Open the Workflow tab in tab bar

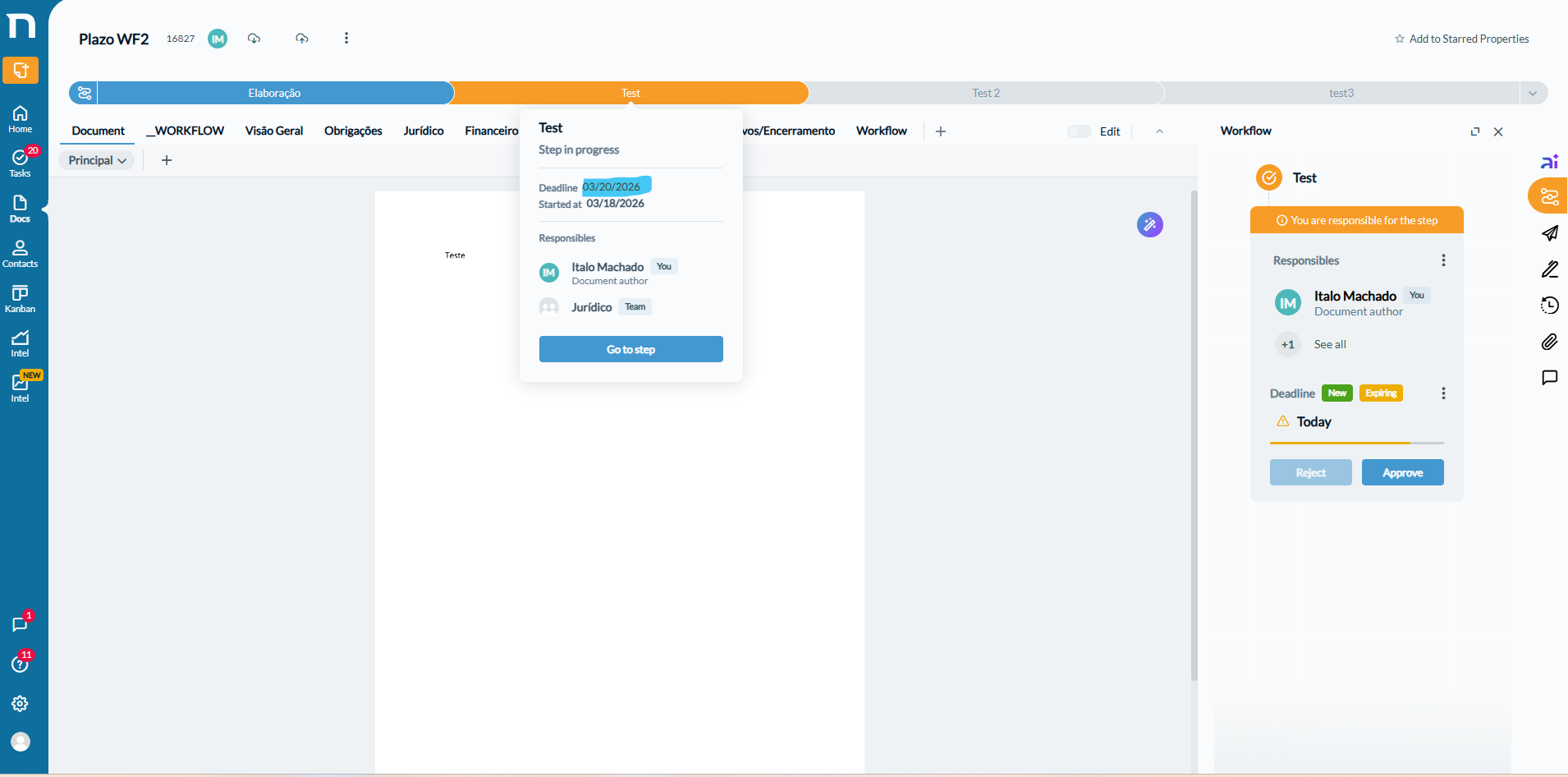pyautogui.click(x=882, y=131)
